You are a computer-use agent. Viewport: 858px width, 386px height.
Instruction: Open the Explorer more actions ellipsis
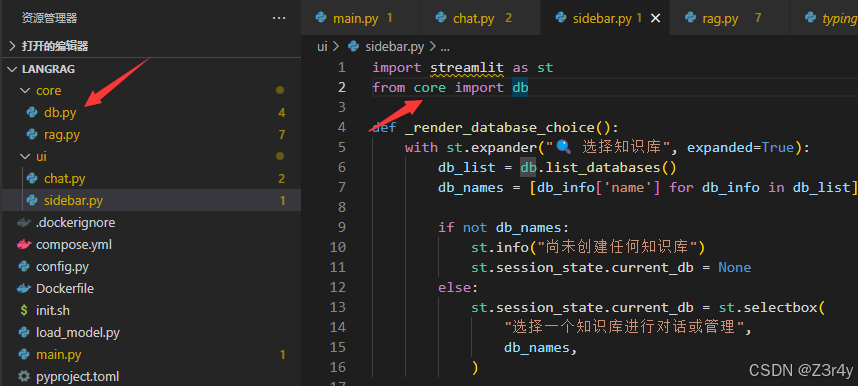279,19
